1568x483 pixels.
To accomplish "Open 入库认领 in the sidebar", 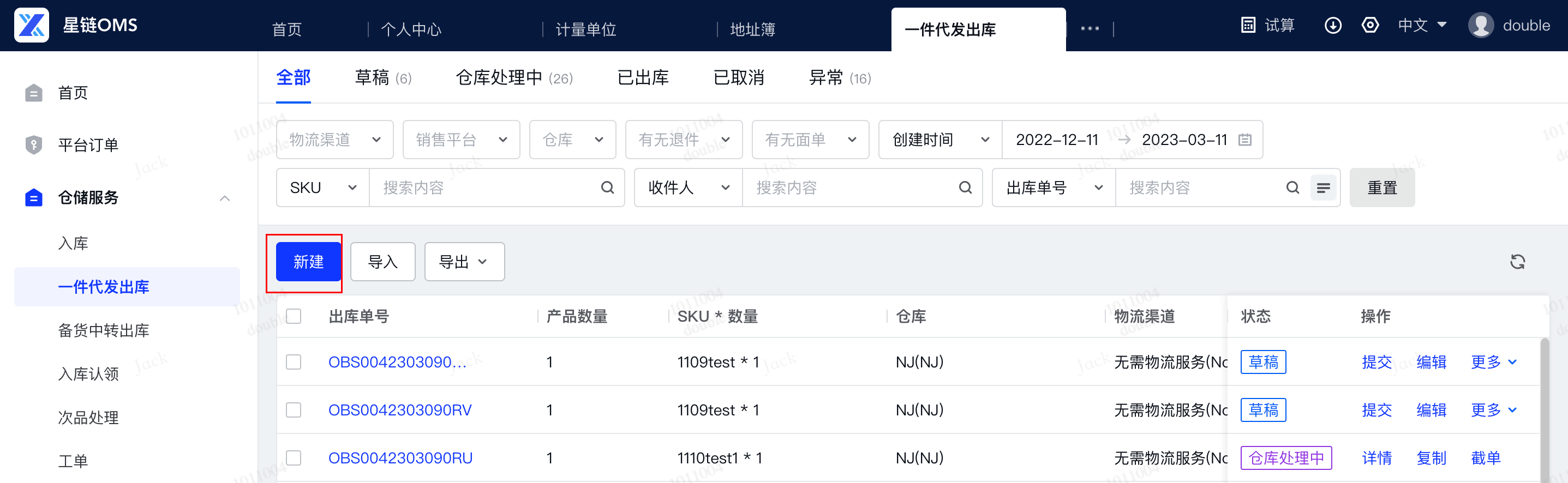I will coord(88,373).
